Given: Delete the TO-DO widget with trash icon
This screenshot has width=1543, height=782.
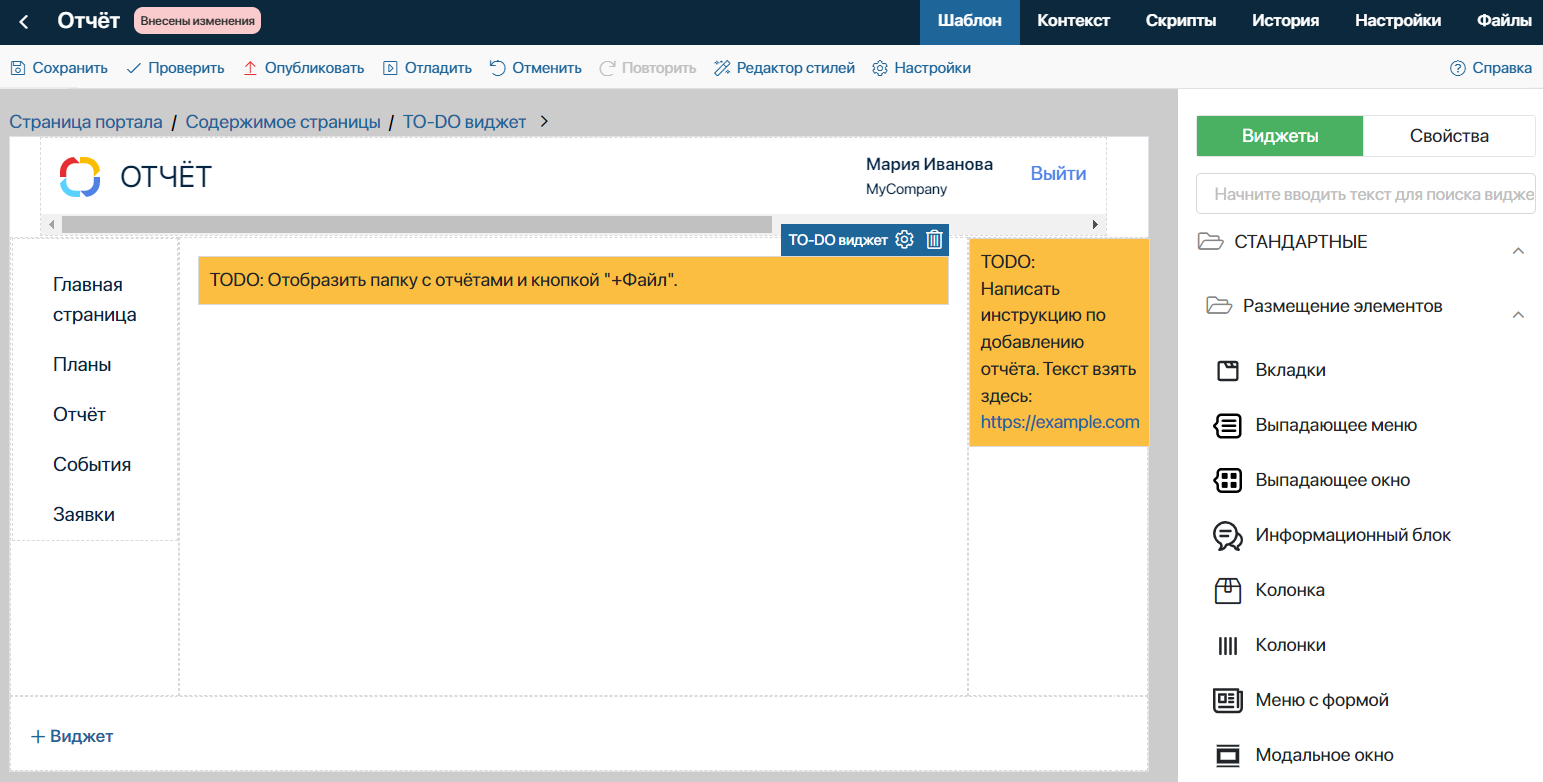Looking at the screenshot, I should (934, 239).
